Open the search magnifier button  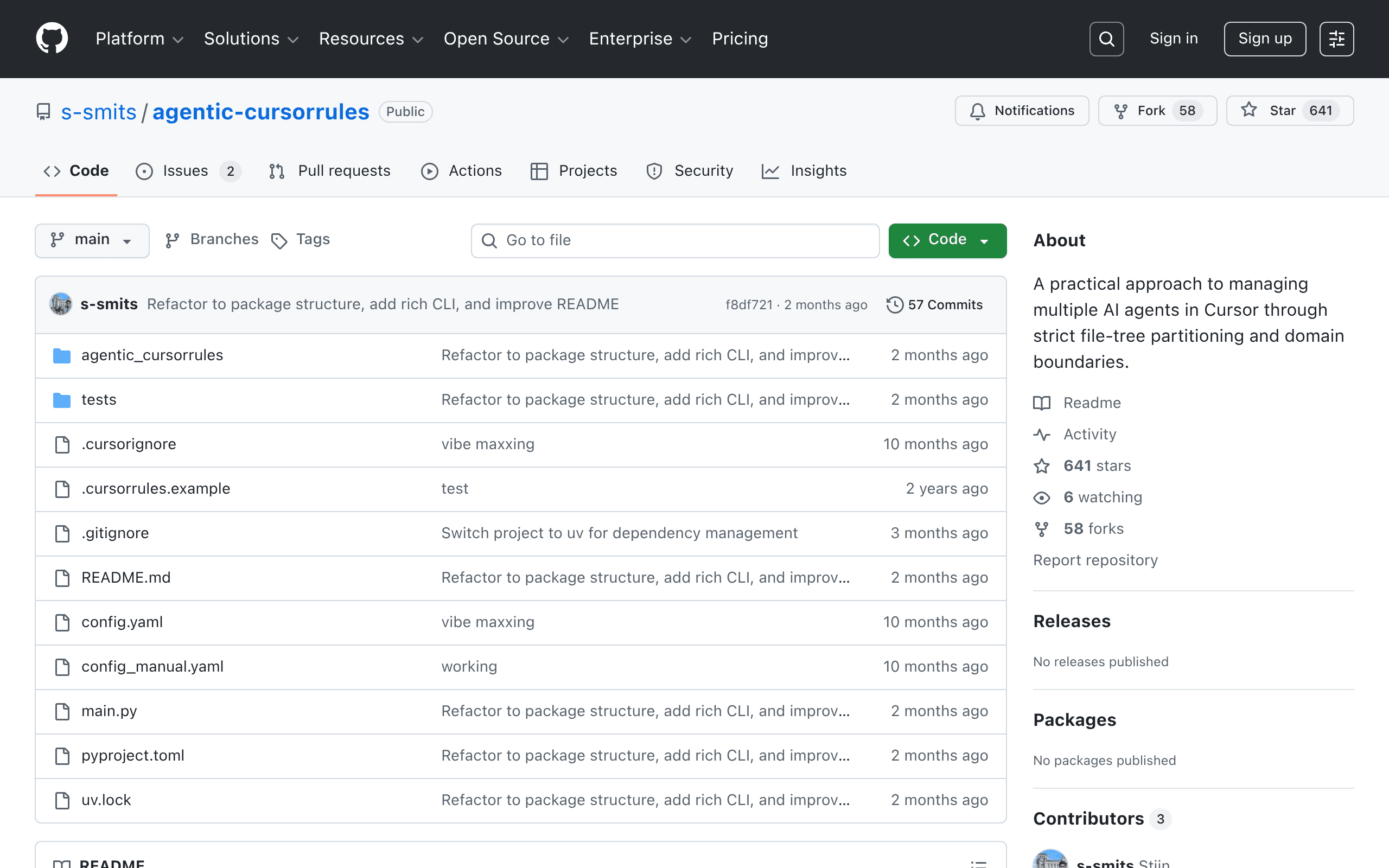click(1106, 39)
